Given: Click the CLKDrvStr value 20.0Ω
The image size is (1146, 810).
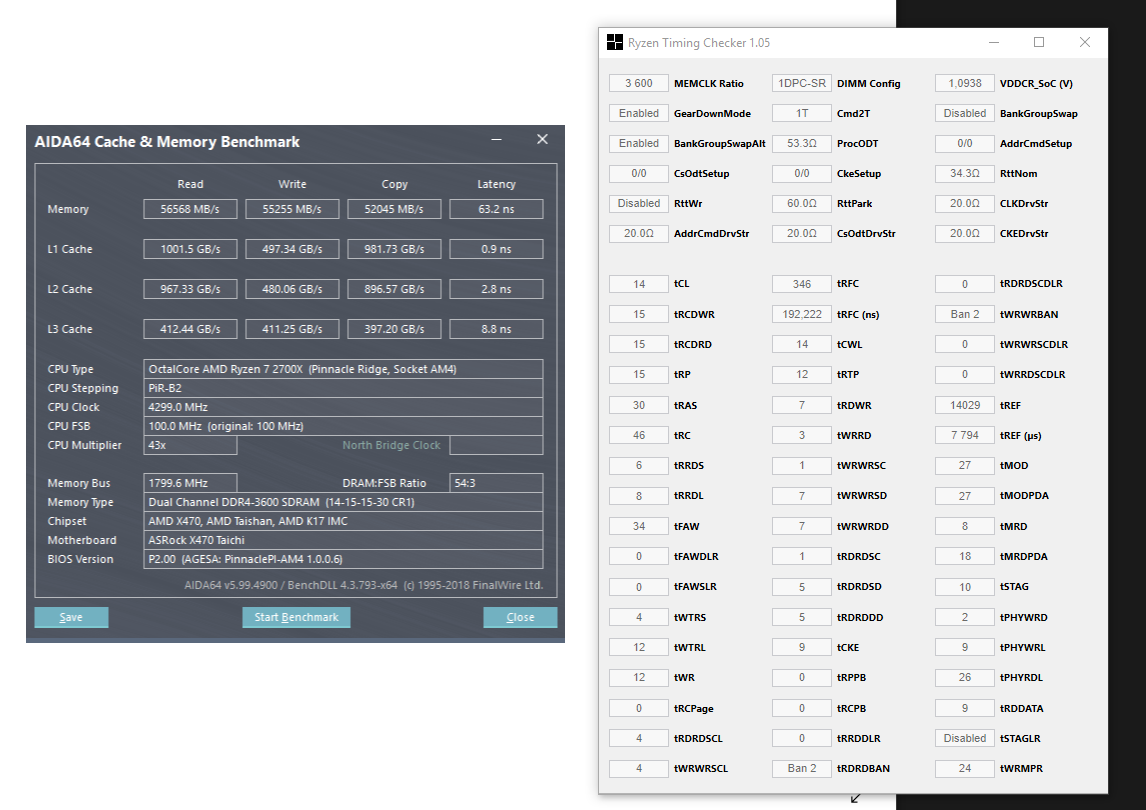Looking at the screenshot, I should [965, 203].
